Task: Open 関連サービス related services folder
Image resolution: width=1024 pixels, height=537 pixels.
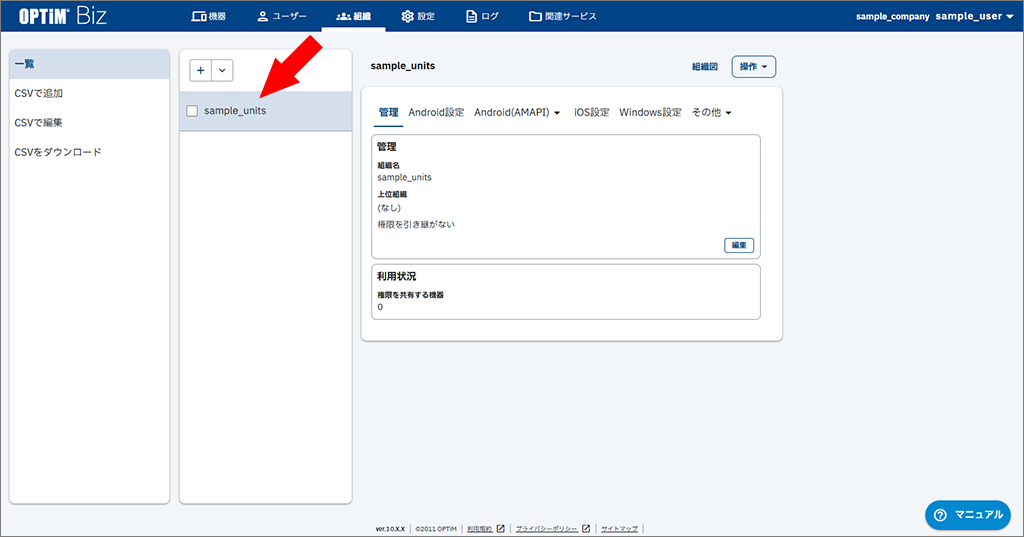Action: pyautogui.click(x=562, y=16)
